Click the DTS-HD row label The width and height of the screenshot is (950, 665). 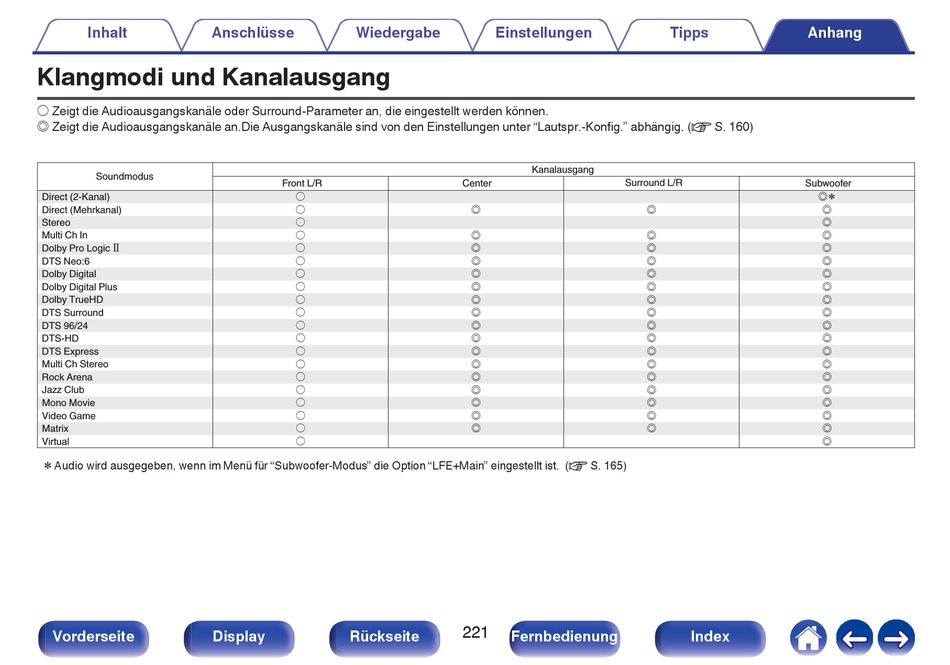click(x=60, y=339)
